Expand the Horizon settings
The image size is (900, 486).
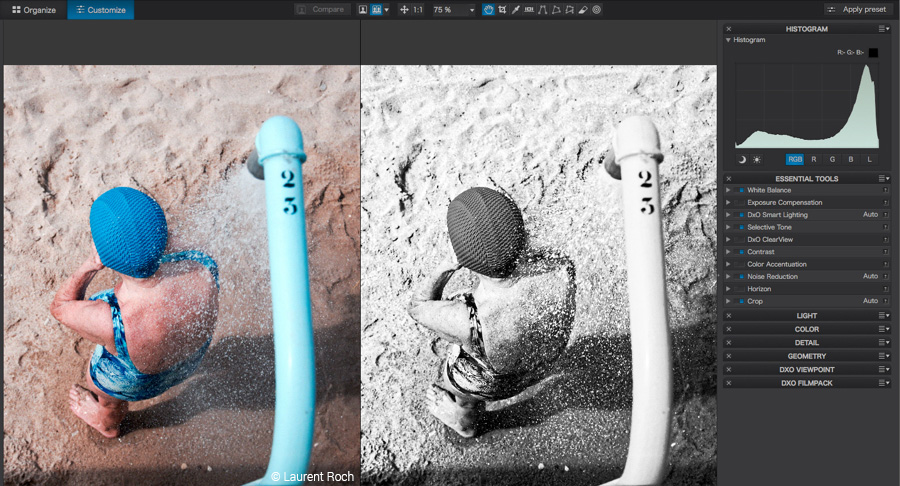tap(728, 289)
